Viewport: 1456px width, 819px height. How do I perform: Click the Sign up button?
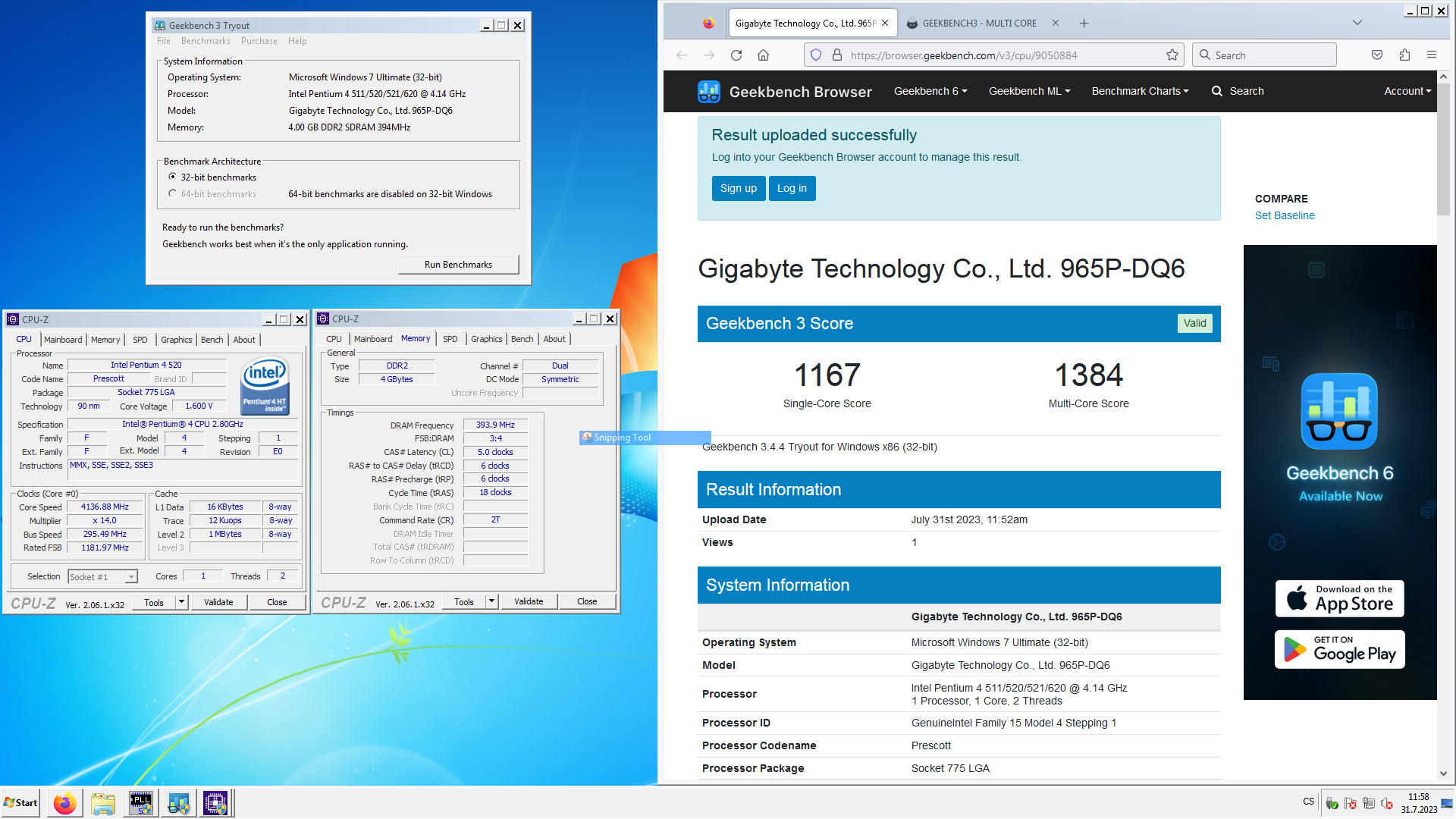pyautogui.click(x=739, y=188)
